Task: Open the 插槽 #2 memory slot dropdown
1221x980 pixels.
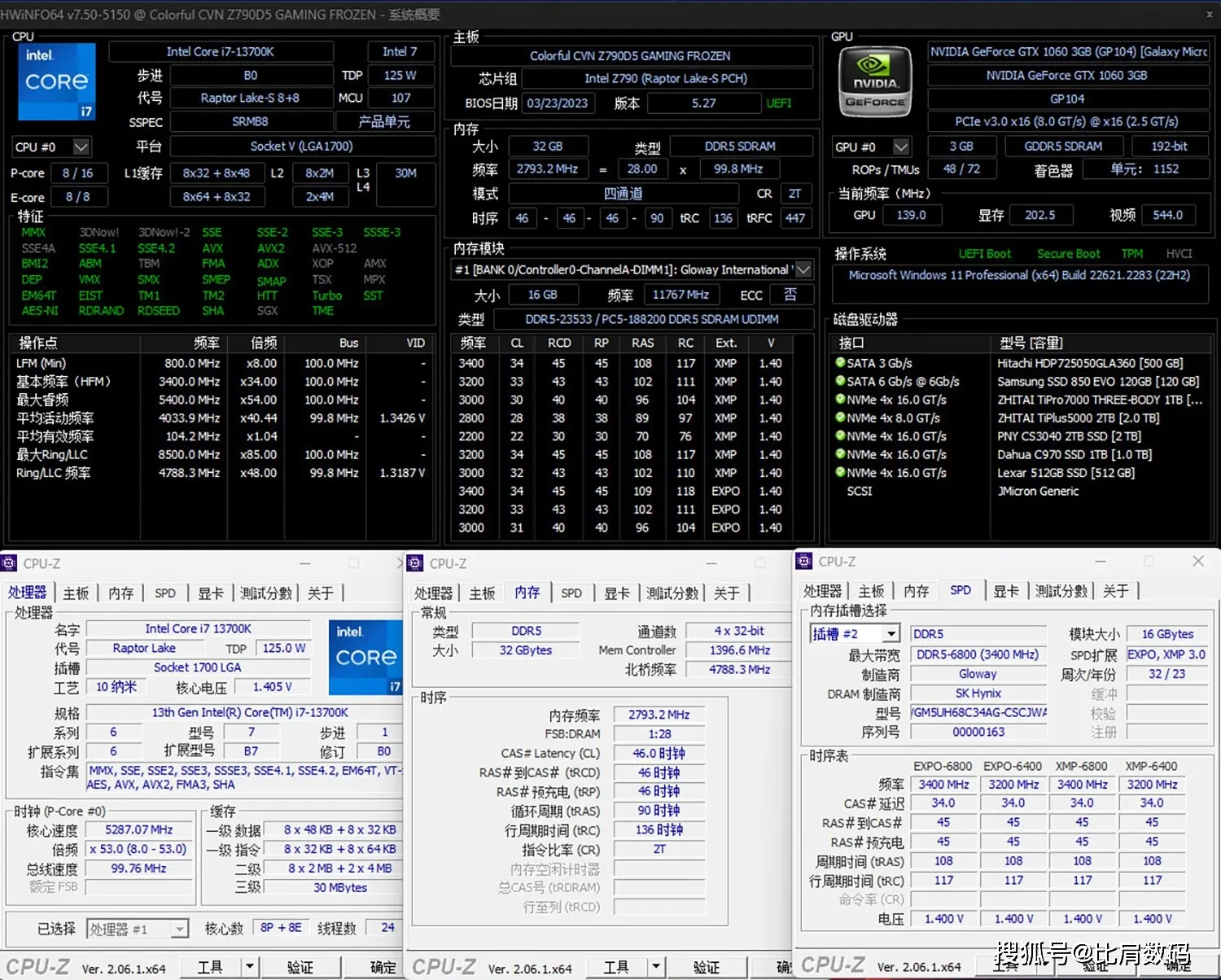Action: click(x=891, y=634)
